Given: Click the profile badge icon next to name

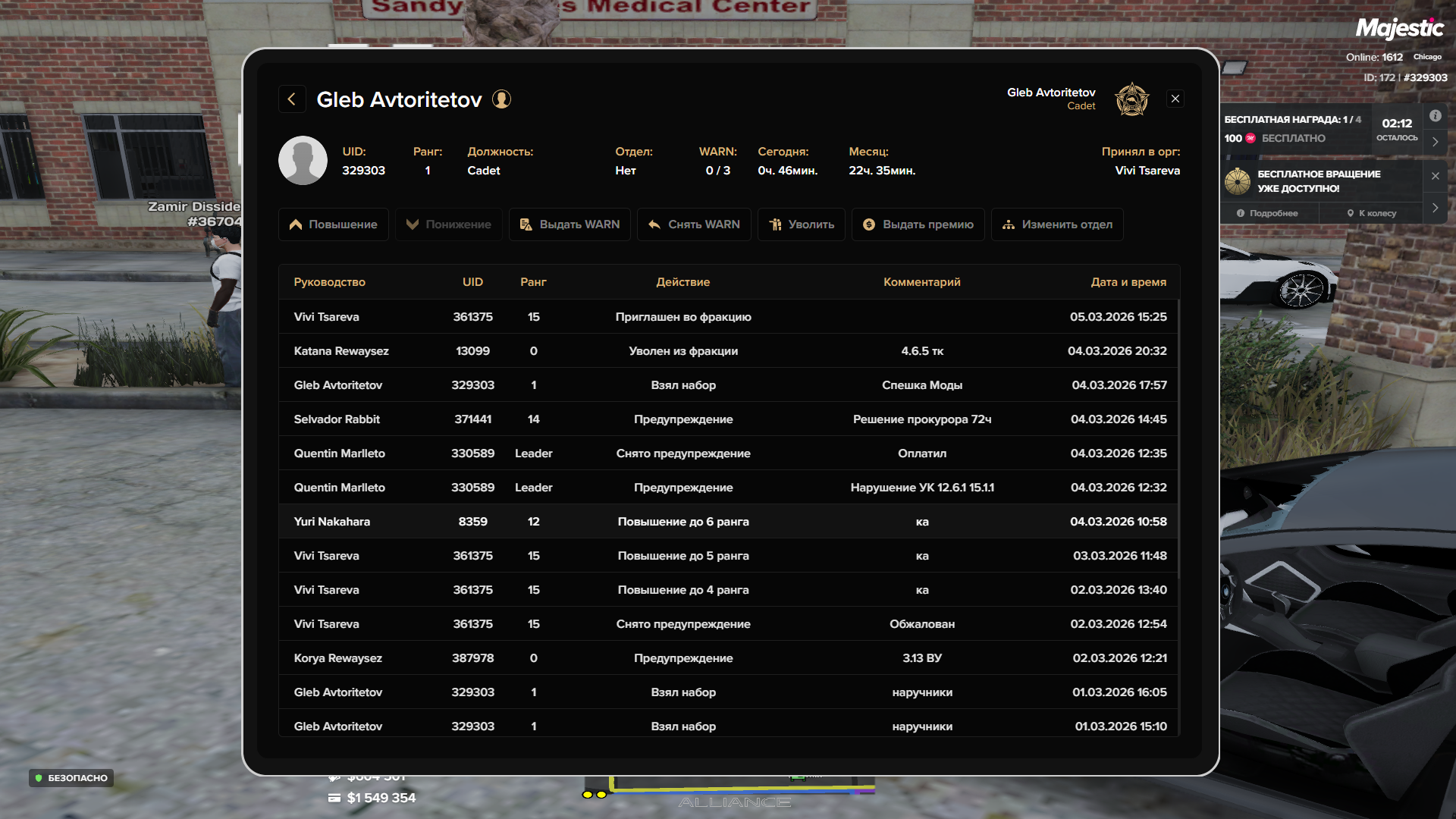Looking at the screenshot, I should pyautogui.click(x=501, y=99).
